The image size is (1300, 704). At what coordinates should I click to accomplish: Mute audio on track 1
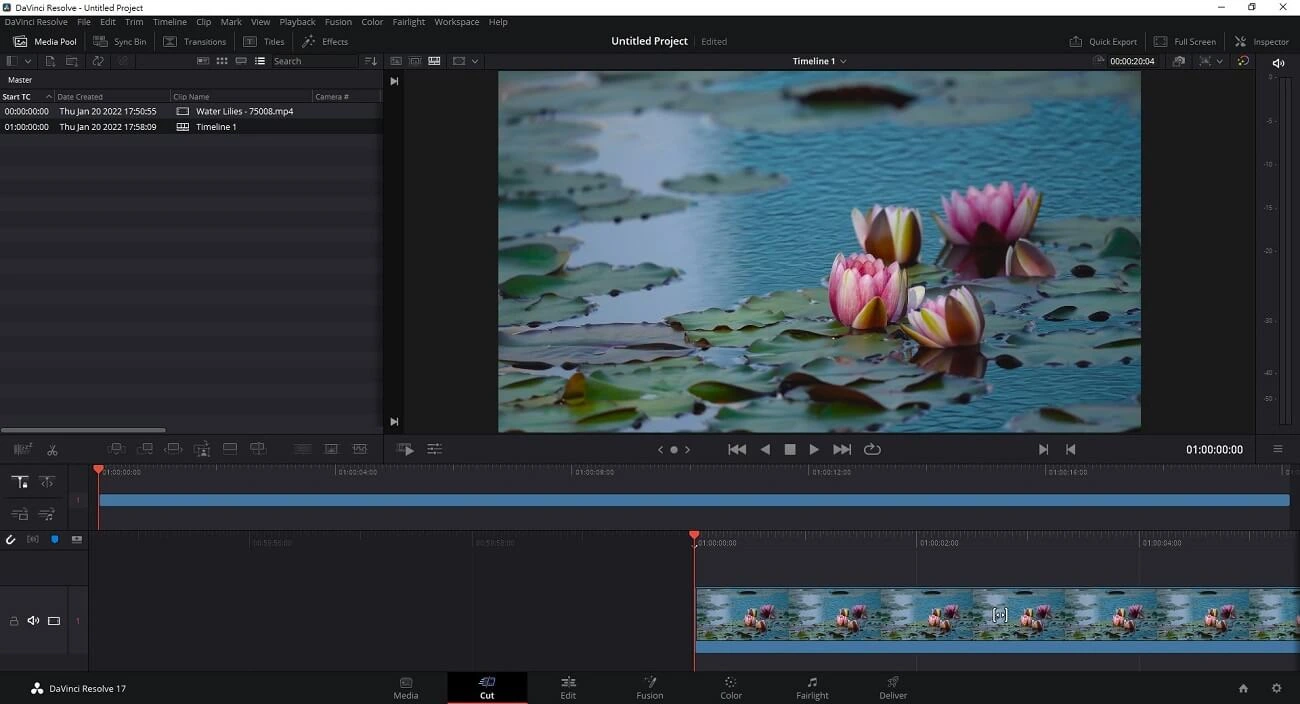click(x=33, y=620)
